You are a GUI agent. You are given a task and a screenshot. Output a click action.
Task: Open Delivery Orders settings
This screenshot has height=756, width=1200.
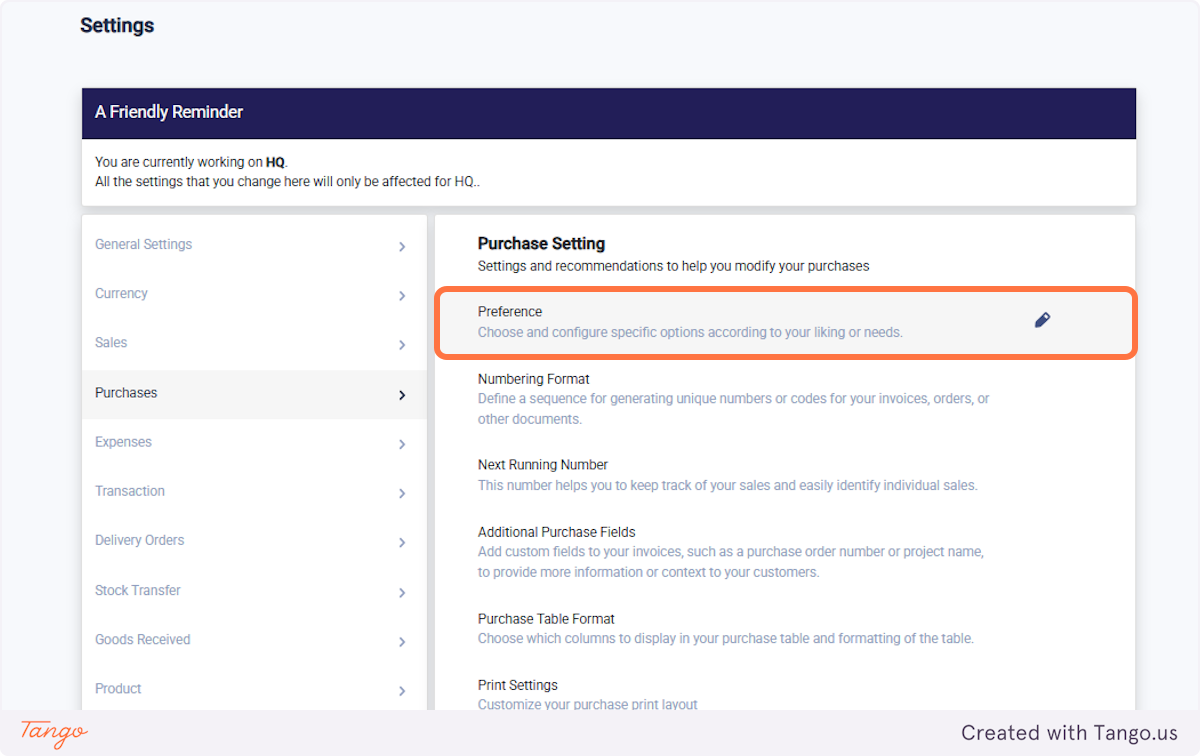(x=254, y=541)
